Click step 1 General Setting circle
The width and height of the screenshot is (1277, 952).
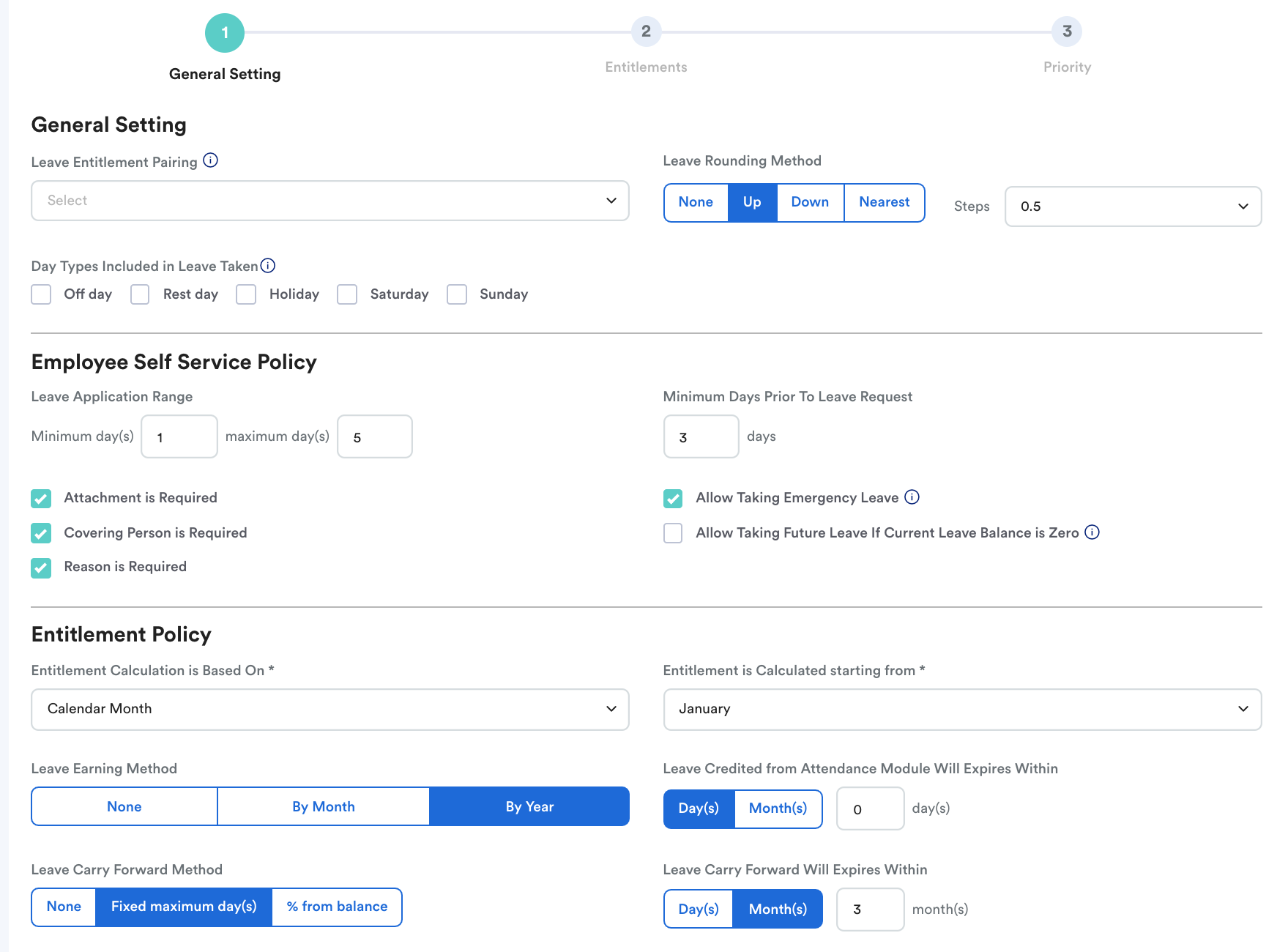[225, 33]
